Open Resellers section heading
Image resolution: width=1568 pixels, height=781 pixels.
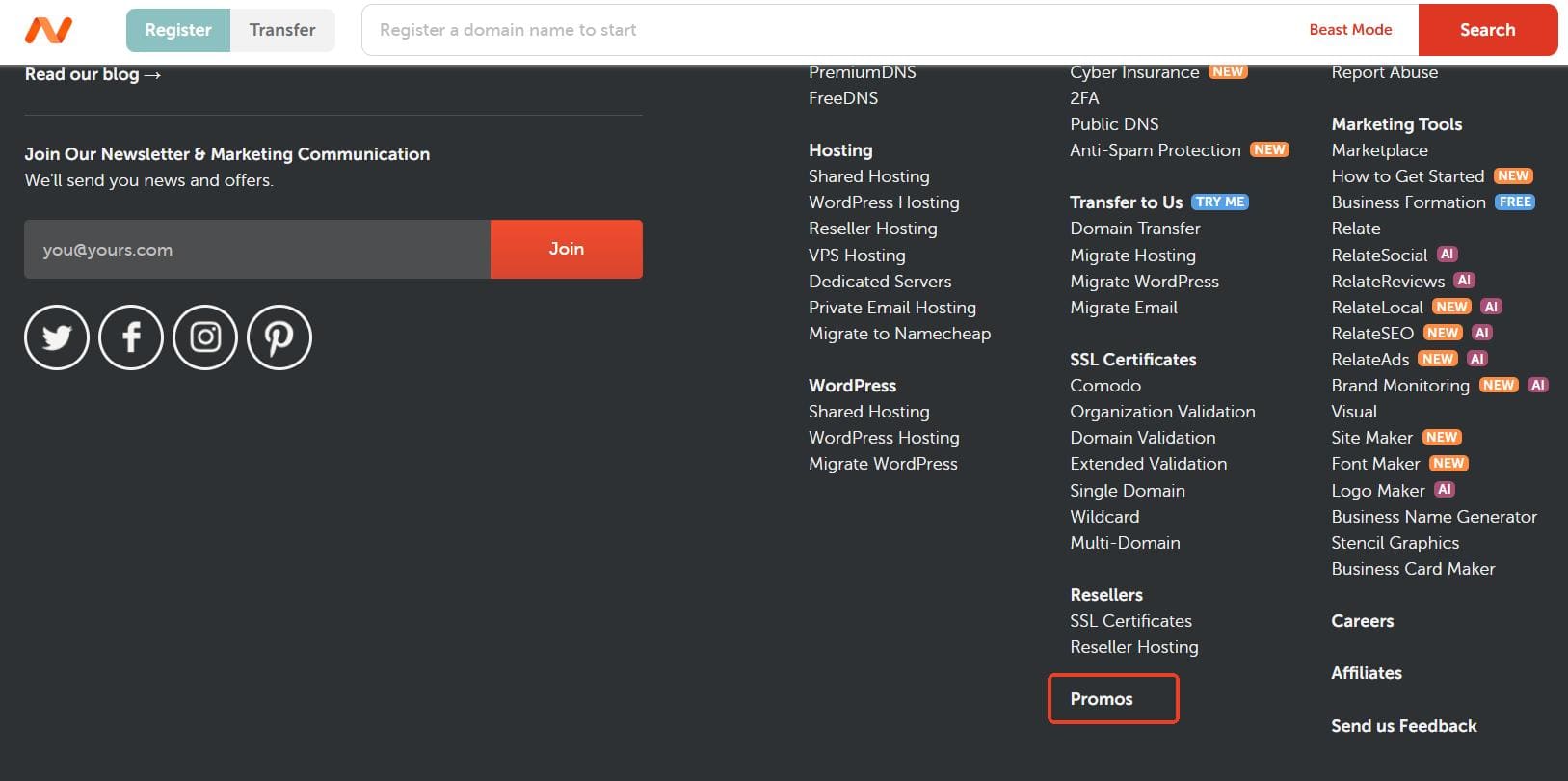point(1106,595)
